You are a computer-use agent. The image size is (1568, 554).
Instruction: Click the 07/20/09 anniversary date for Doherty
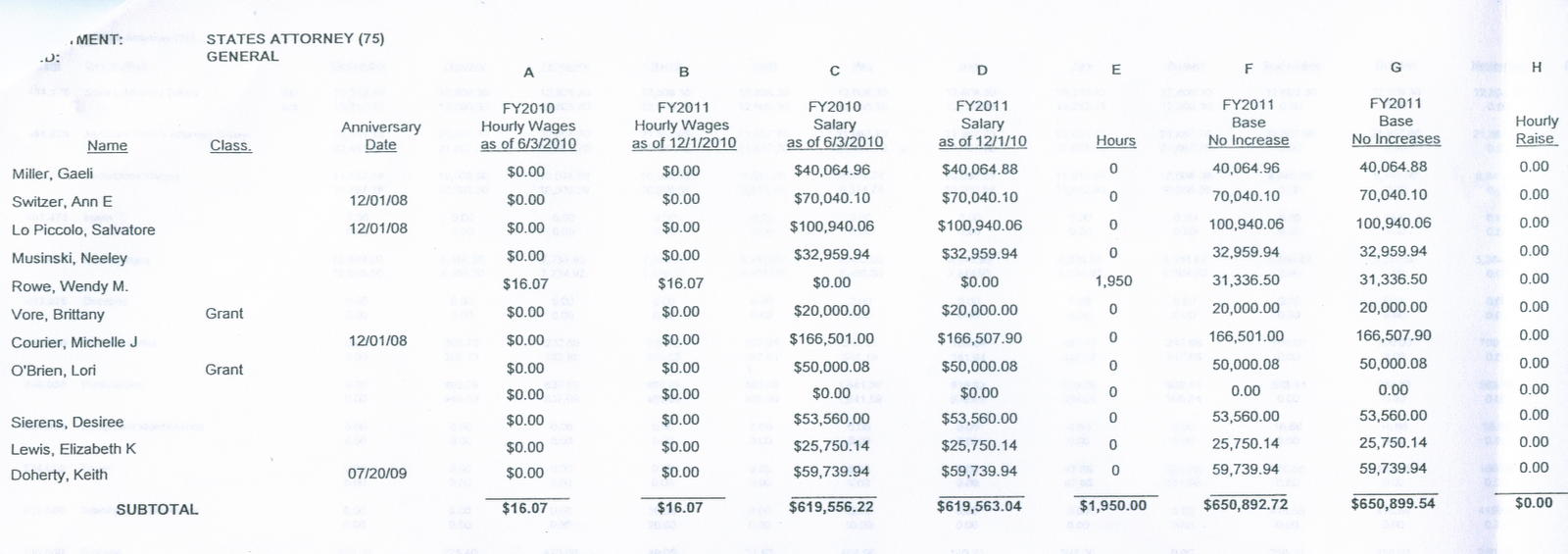pos(377,473)
